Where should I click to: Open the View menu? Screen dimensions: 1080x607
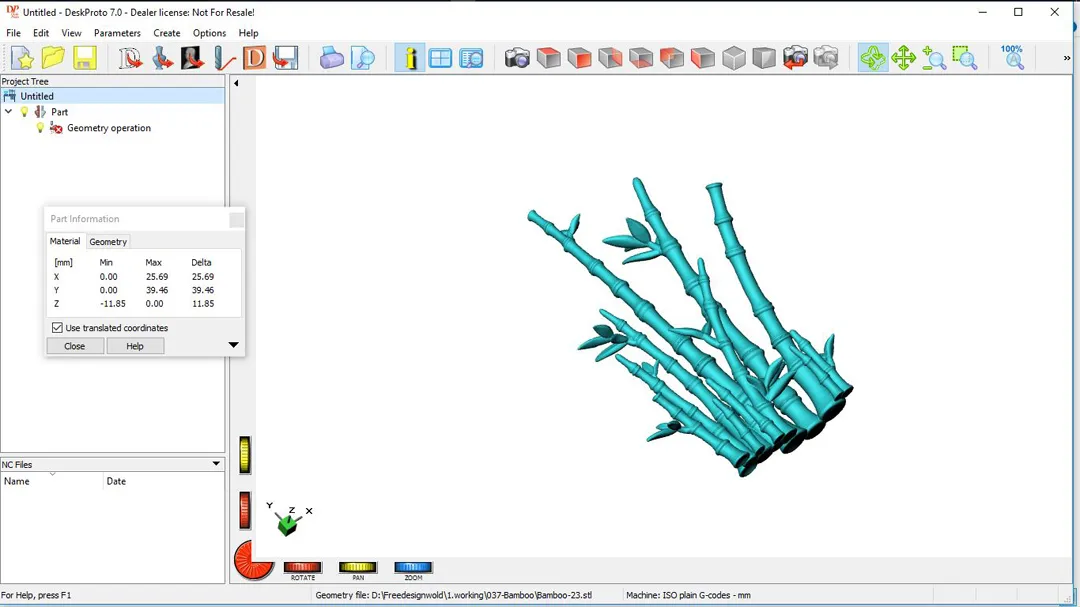coord(71,33)
